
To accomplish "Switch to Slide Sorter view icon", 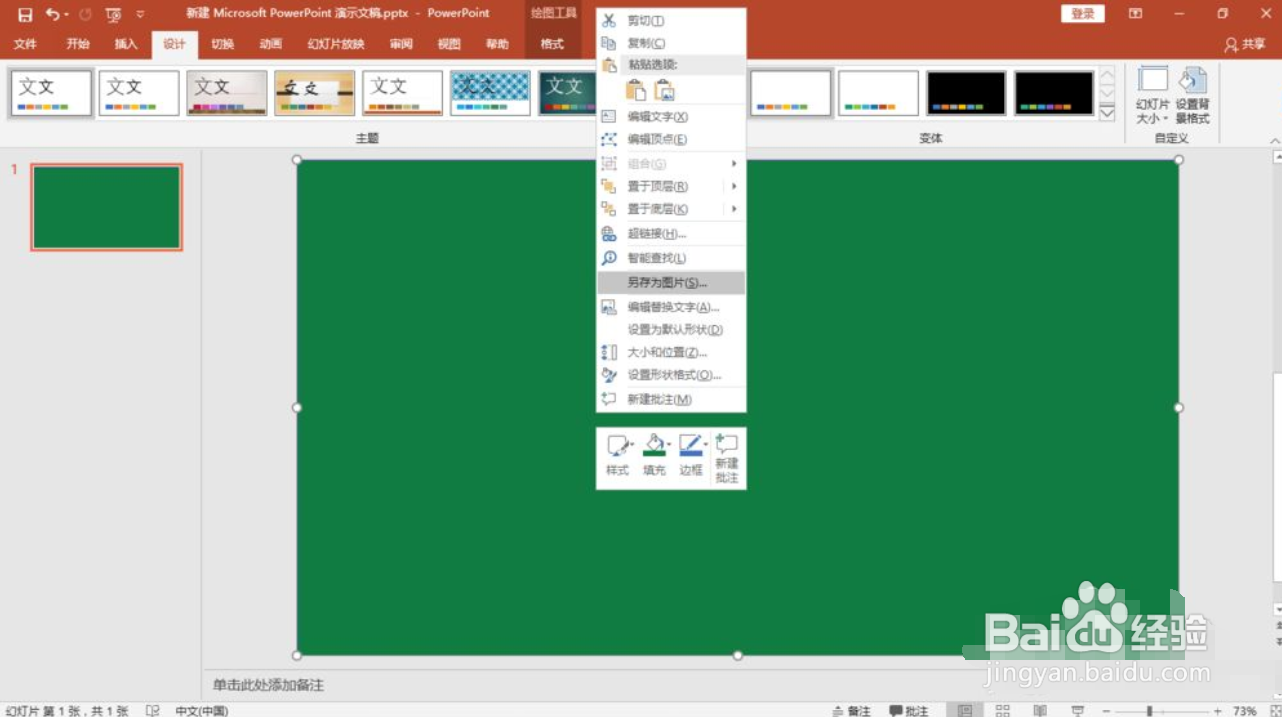I will (1003, 710).
